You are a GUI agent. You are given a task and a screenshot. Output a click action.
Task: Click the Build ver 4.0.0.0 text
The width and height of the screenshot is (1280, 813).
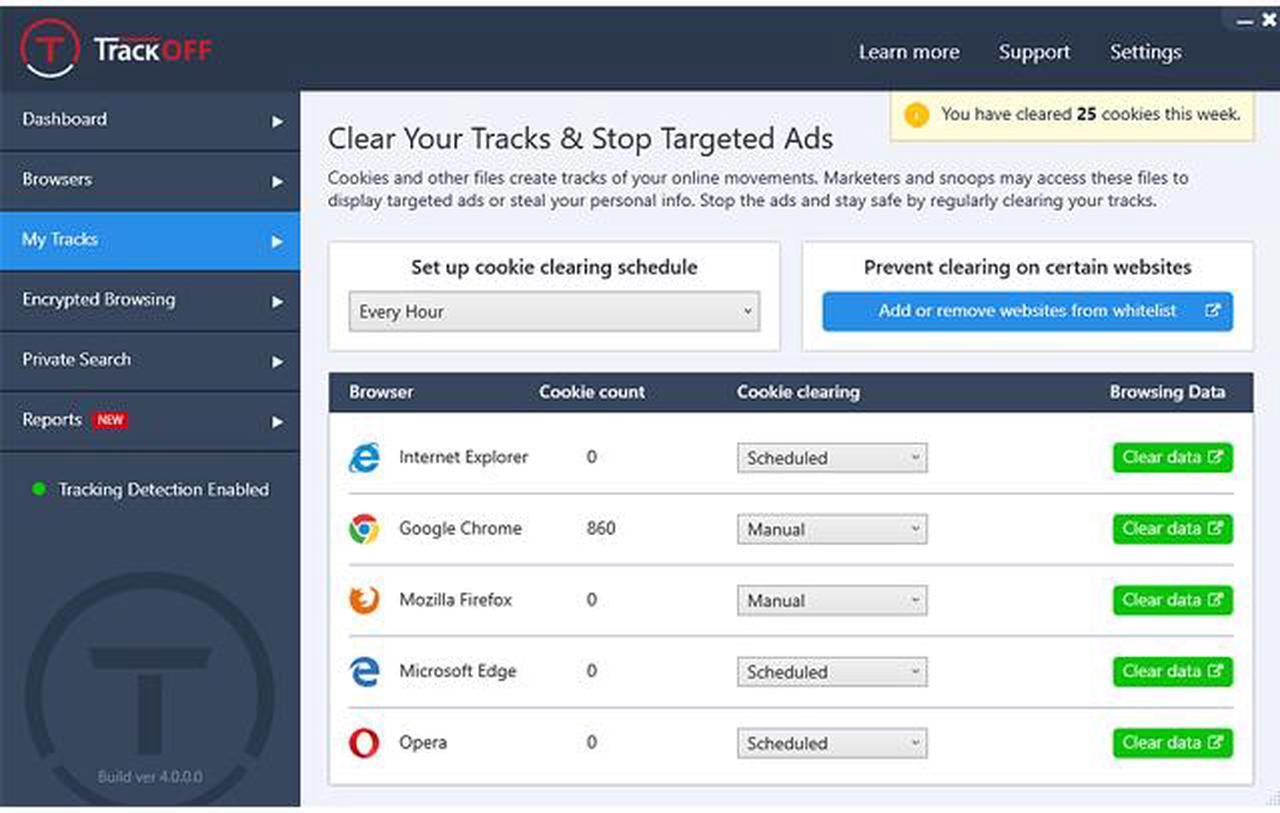pos(150,777)
